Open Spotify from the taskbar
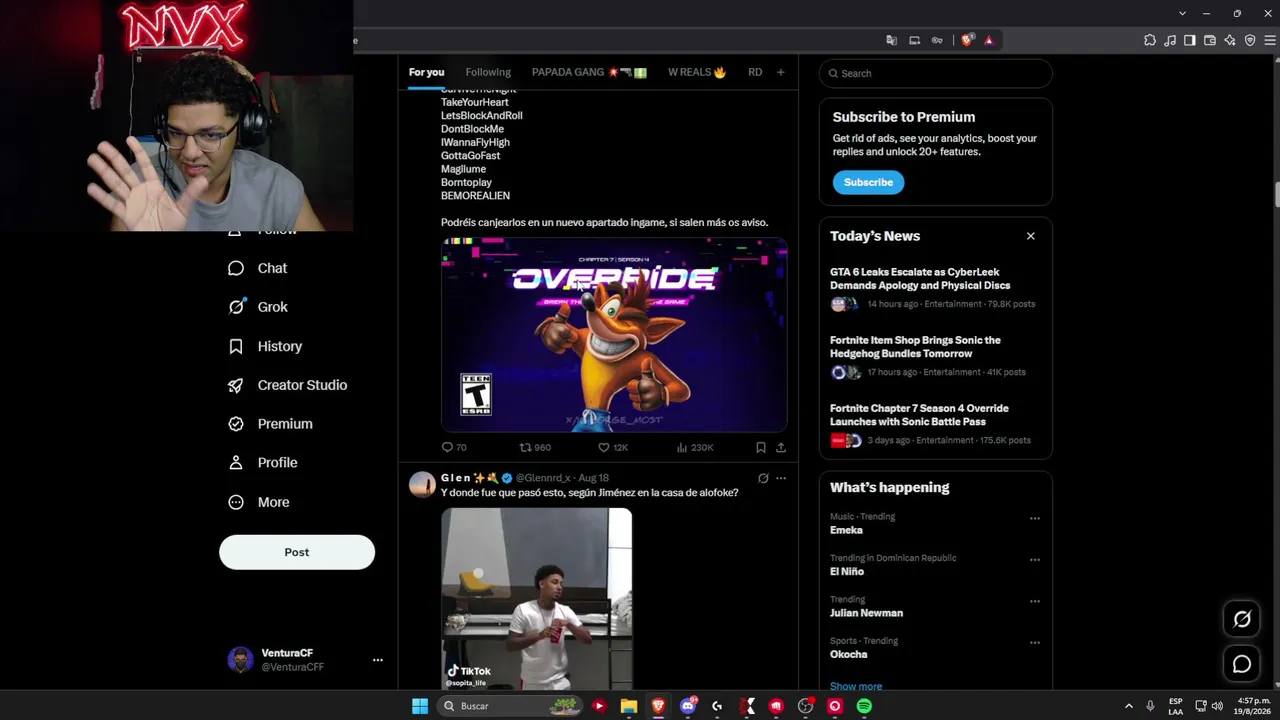Screen dimensions: 1280x720 pos(864,706)
